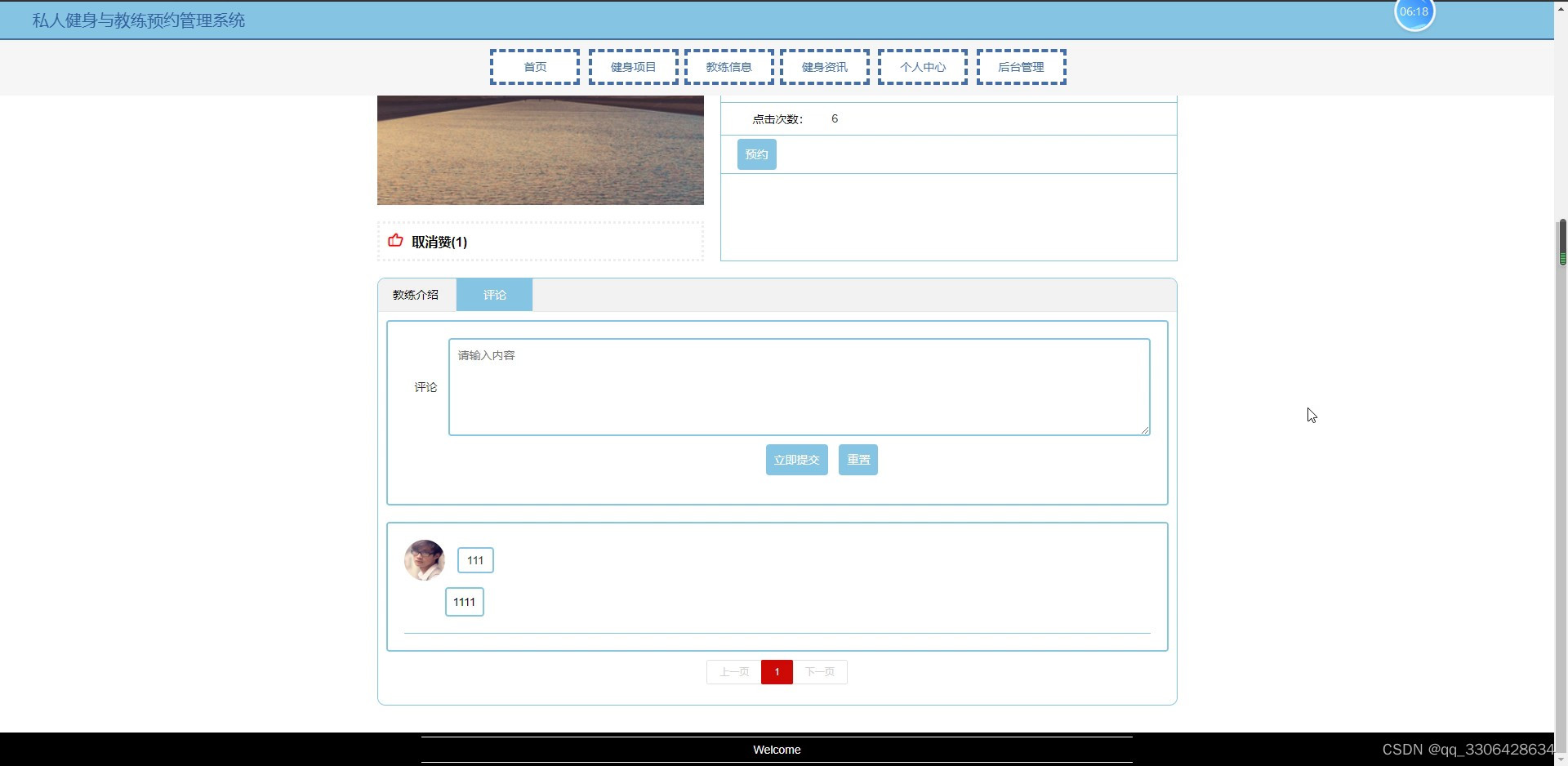Click the 预约 booking button
Screen dimensions: 1568x766
tap(757, 154)
